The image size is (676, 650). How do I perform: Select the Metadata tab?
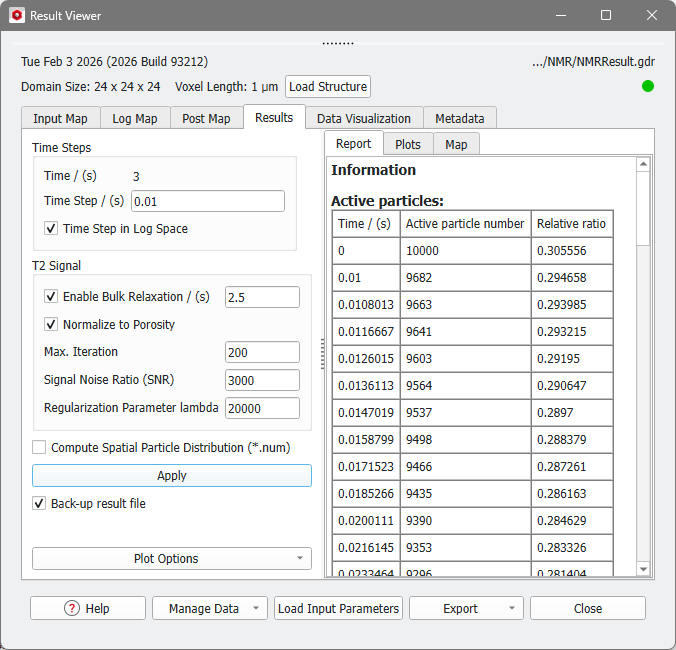[x=459, y=118]
